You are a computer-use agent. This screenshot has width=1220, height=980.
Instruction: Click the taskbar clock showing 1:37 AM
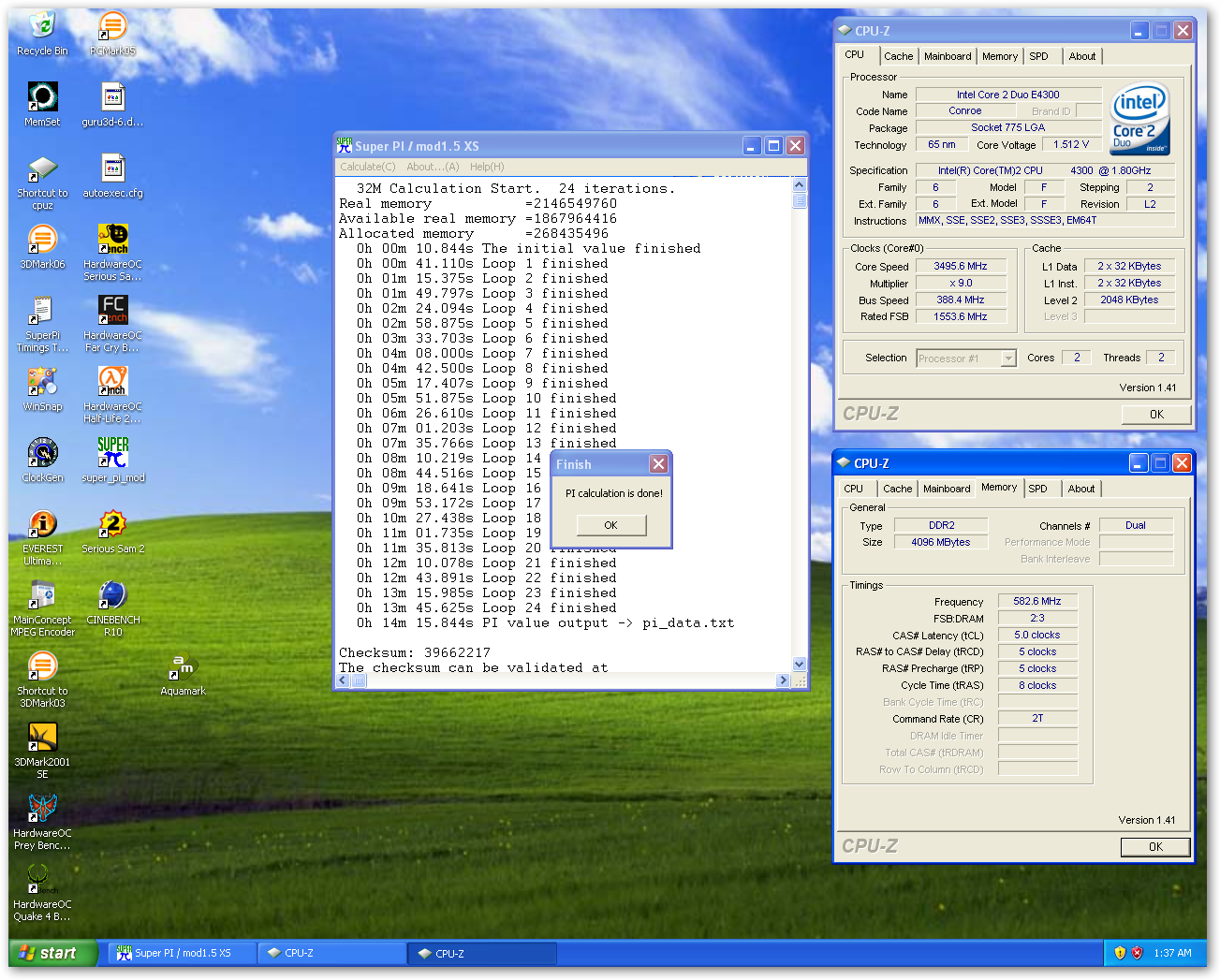coord(1172,953)
